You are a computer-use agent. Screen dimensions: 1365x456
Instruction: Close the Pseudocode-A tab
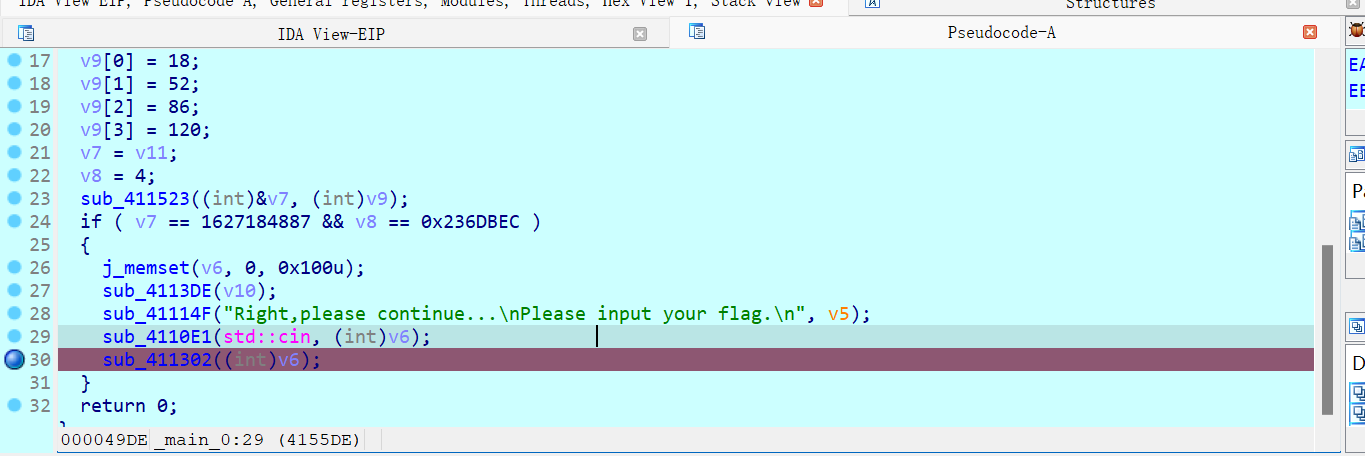(x=1310, y=33)
